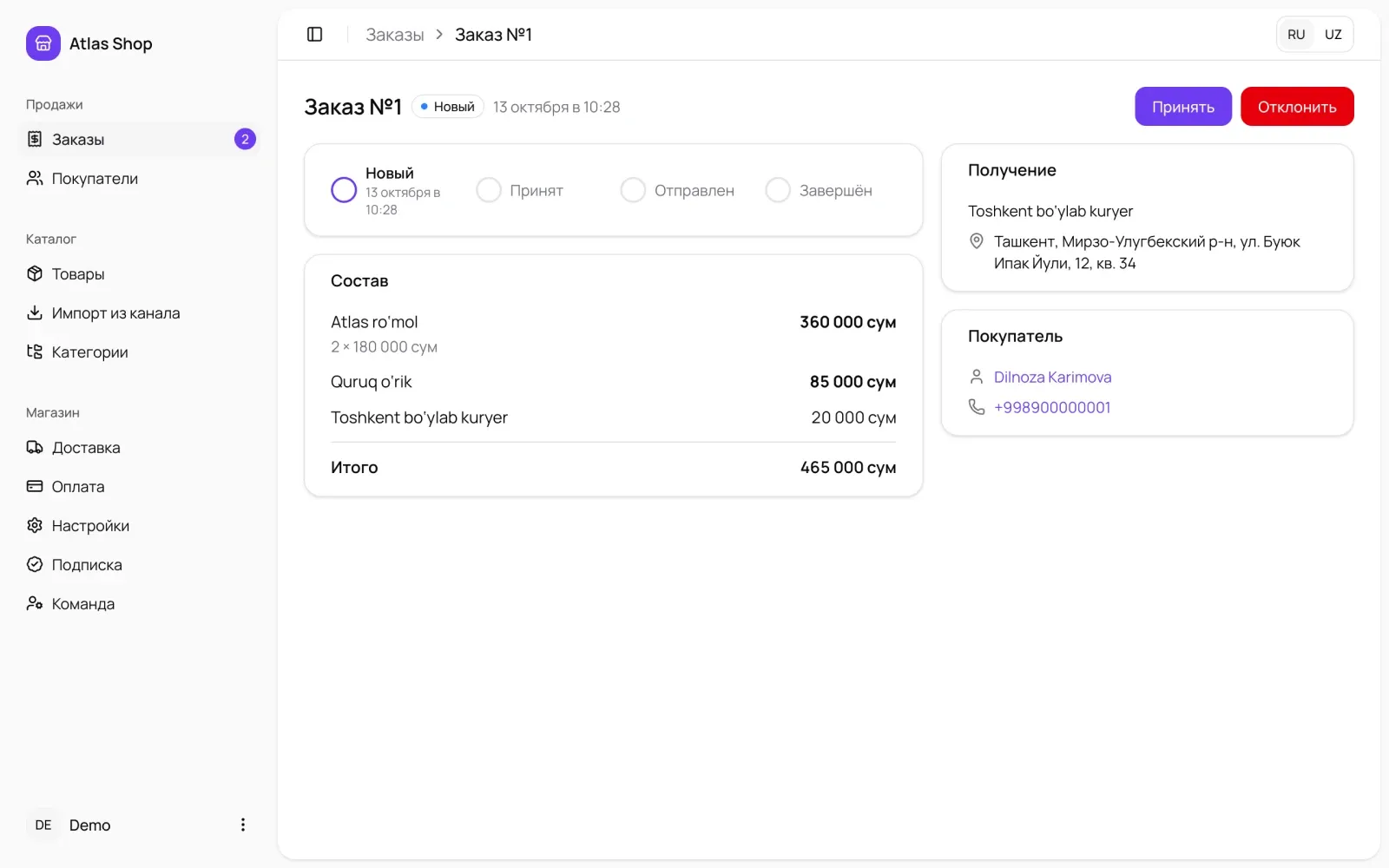Click the Категории tree icon
Screen dimensions: 1389x868
(35, 352)
